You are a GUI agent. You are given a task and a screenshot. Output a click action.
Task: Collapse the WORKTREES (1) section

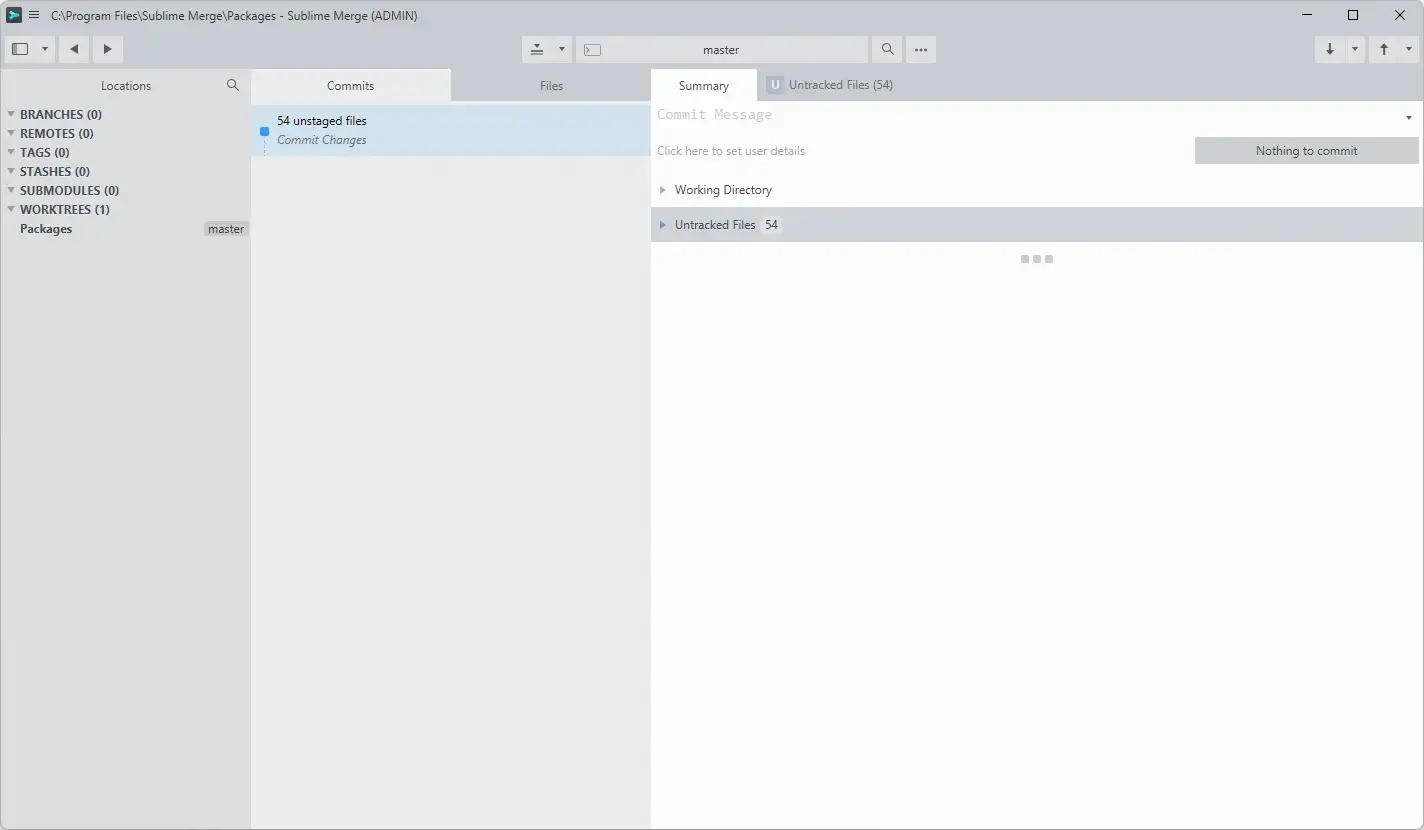tap(12, 210)
